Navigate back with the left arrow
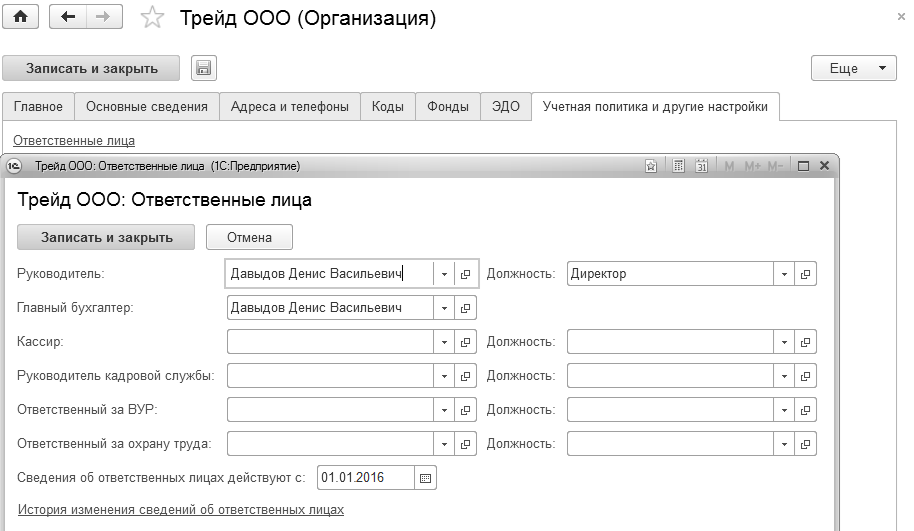The width and height of the screenshot is (914, 531). click(67, 17)
